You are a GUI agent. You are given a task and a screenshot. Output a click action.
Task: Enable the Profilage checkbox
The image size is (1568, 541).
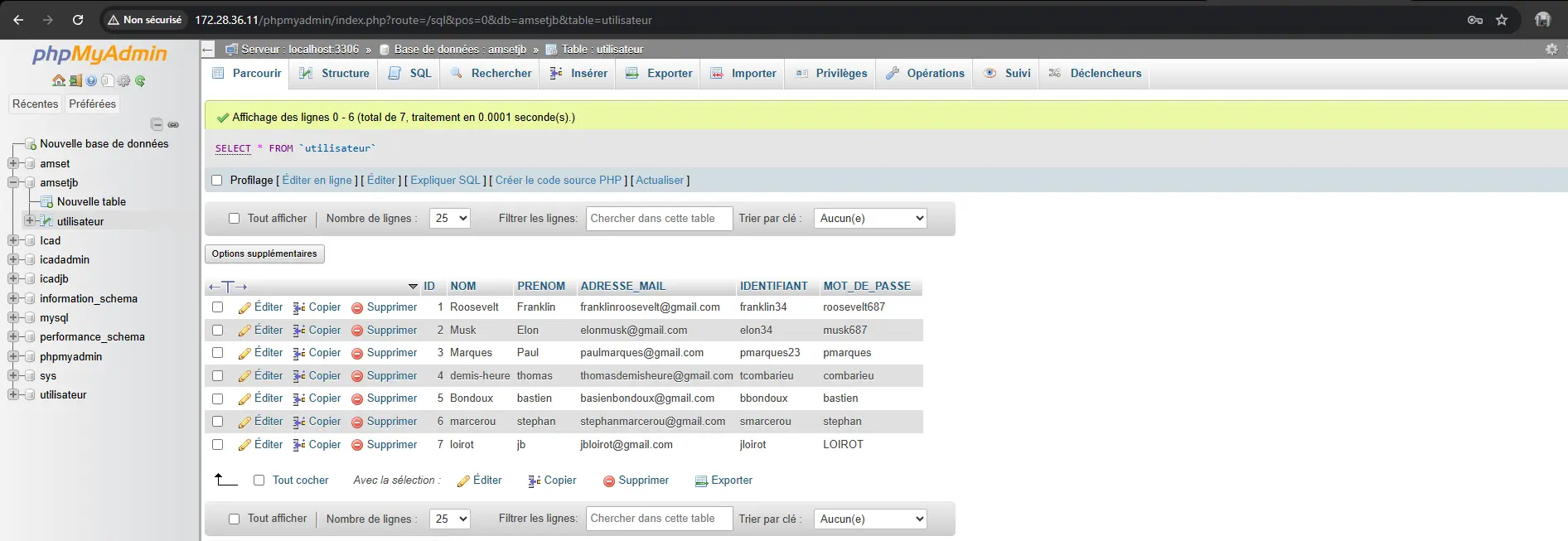pyautogui.click(x=217, y=181)
